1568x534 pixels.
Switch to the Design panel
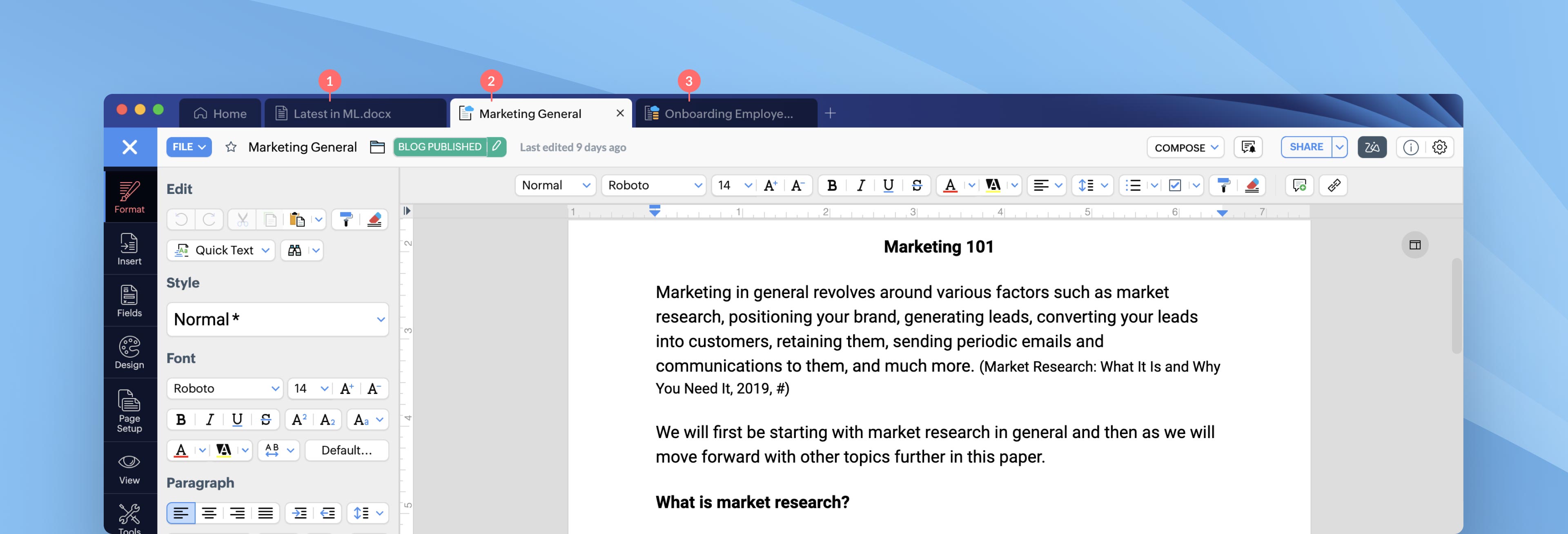point(129,352)
